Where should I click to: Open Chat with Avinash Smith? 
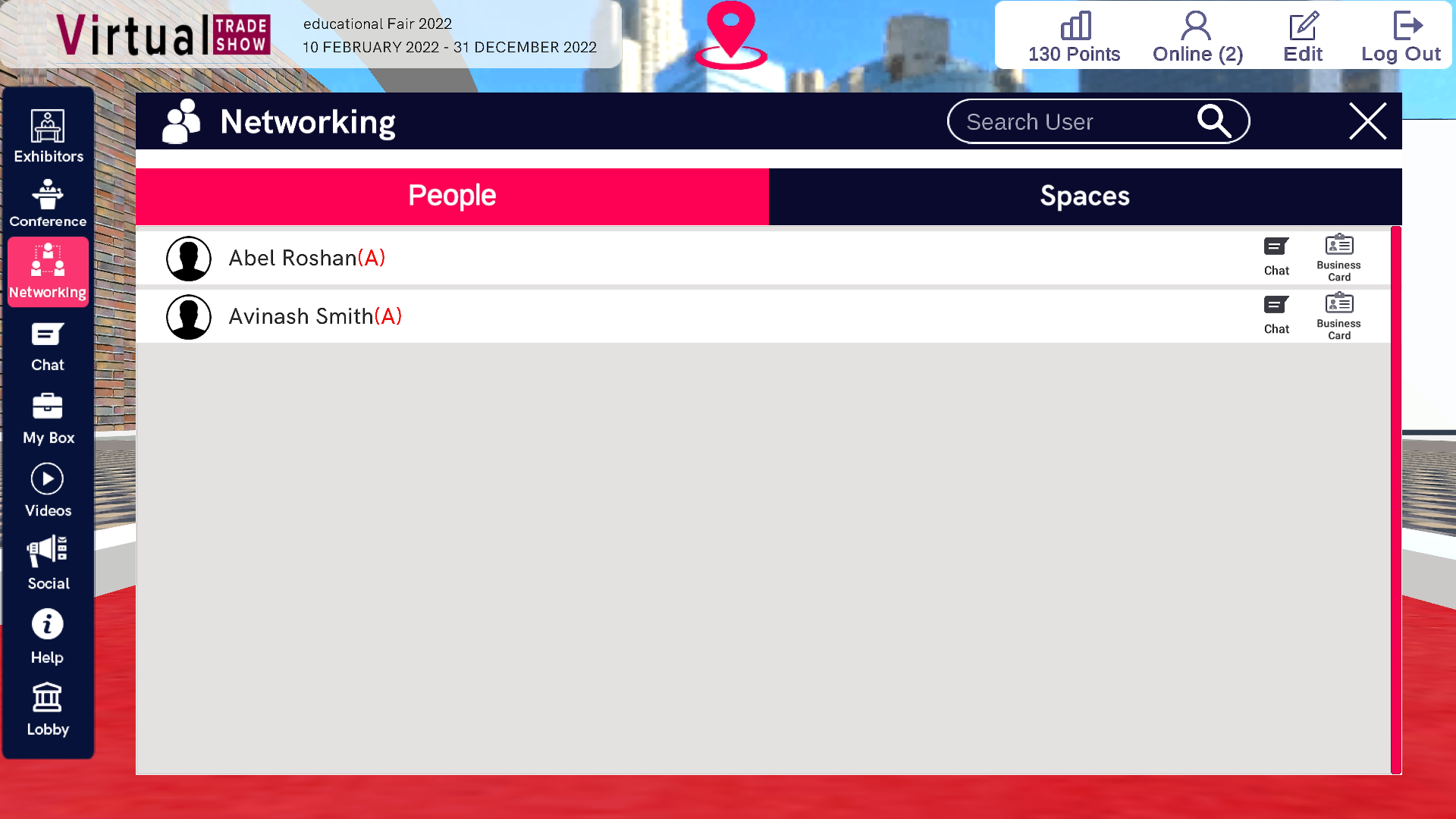1276,312
